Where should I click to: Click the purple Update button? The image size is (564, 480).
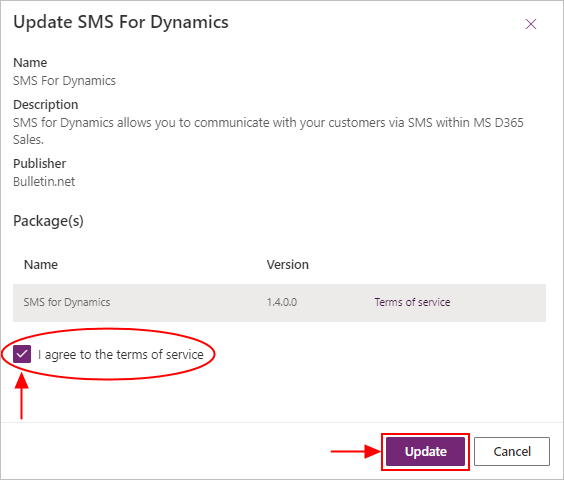click(x=426, y=451)
